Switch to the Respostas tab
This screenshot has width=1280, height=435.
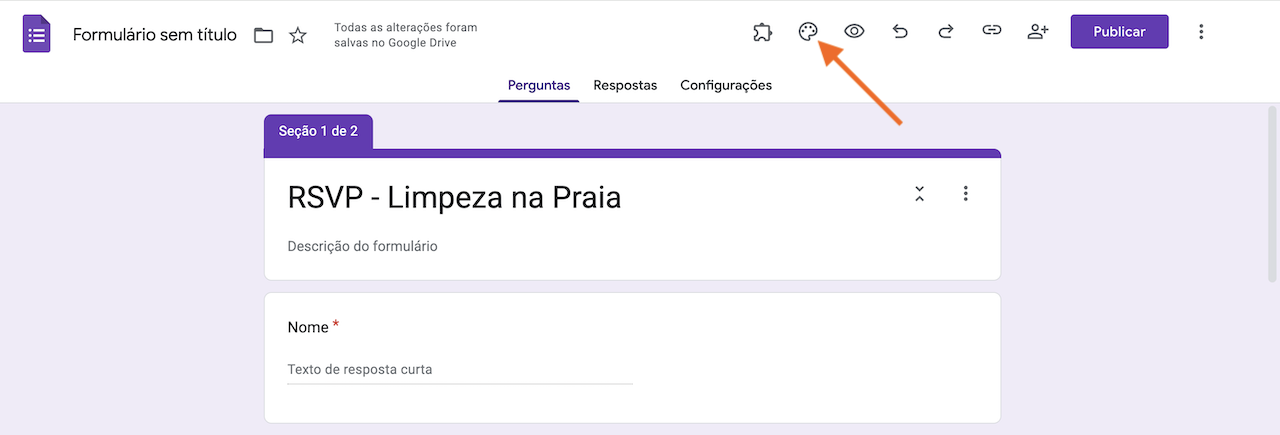(x=625, y=85)
